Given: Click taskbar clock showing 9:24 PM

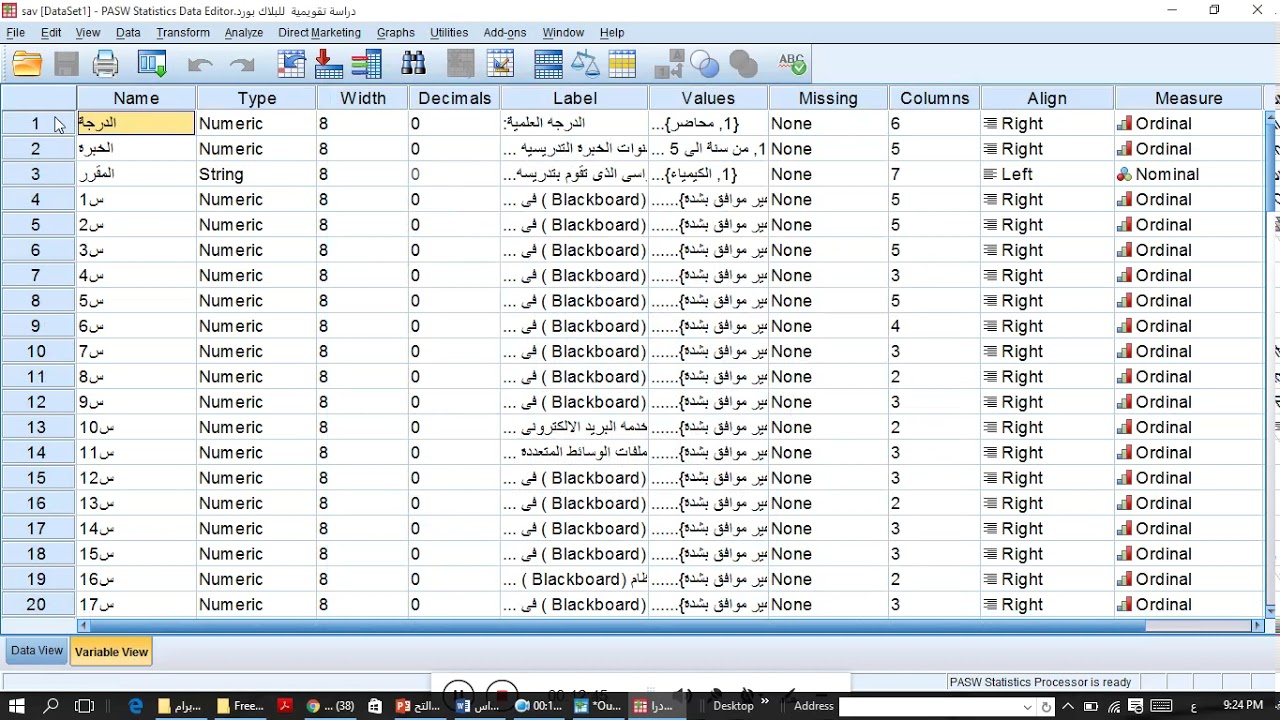Looking at the screenshot, I should tap(1242, 705).
